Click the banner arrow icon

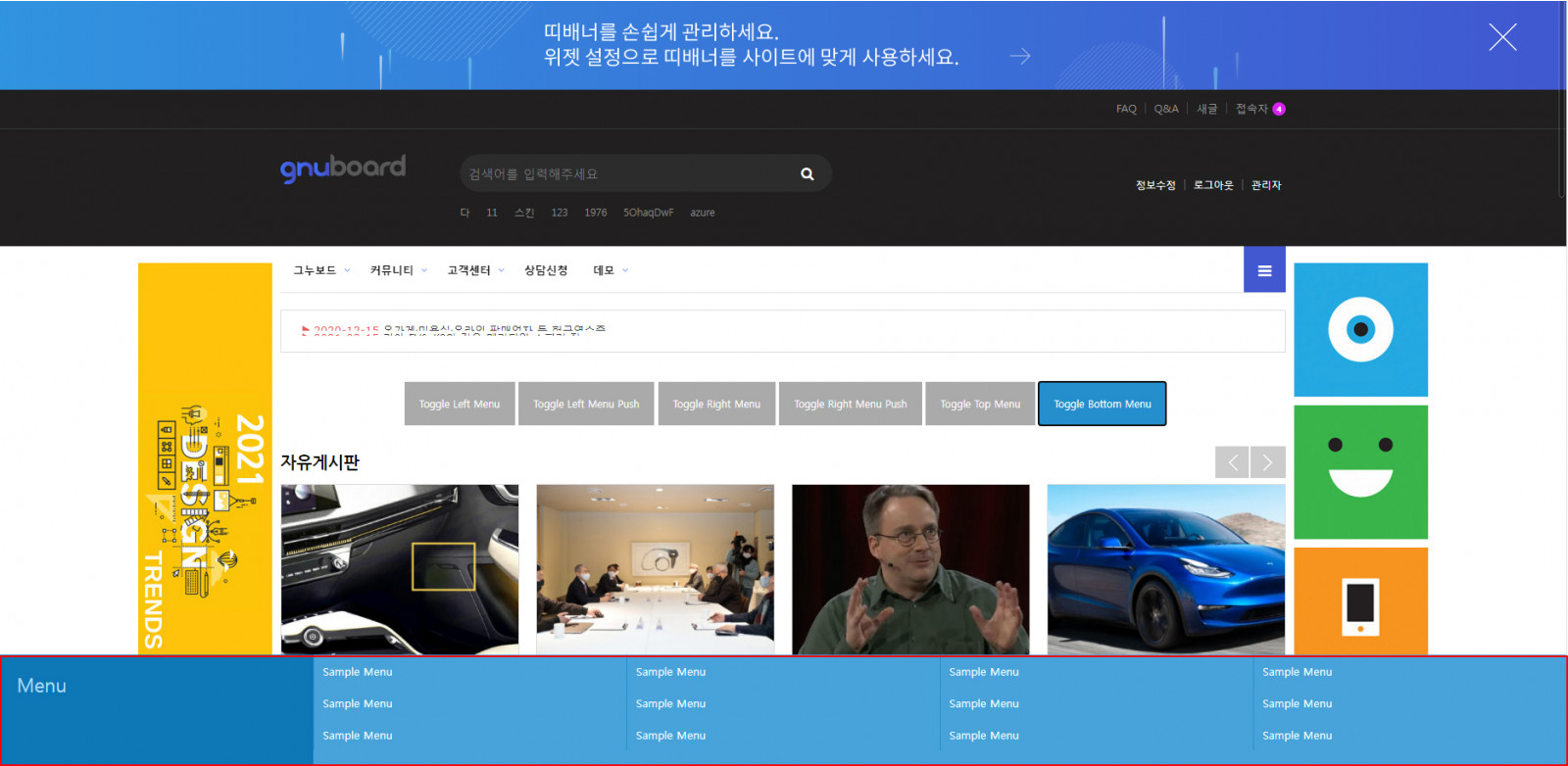point(1020,57)
